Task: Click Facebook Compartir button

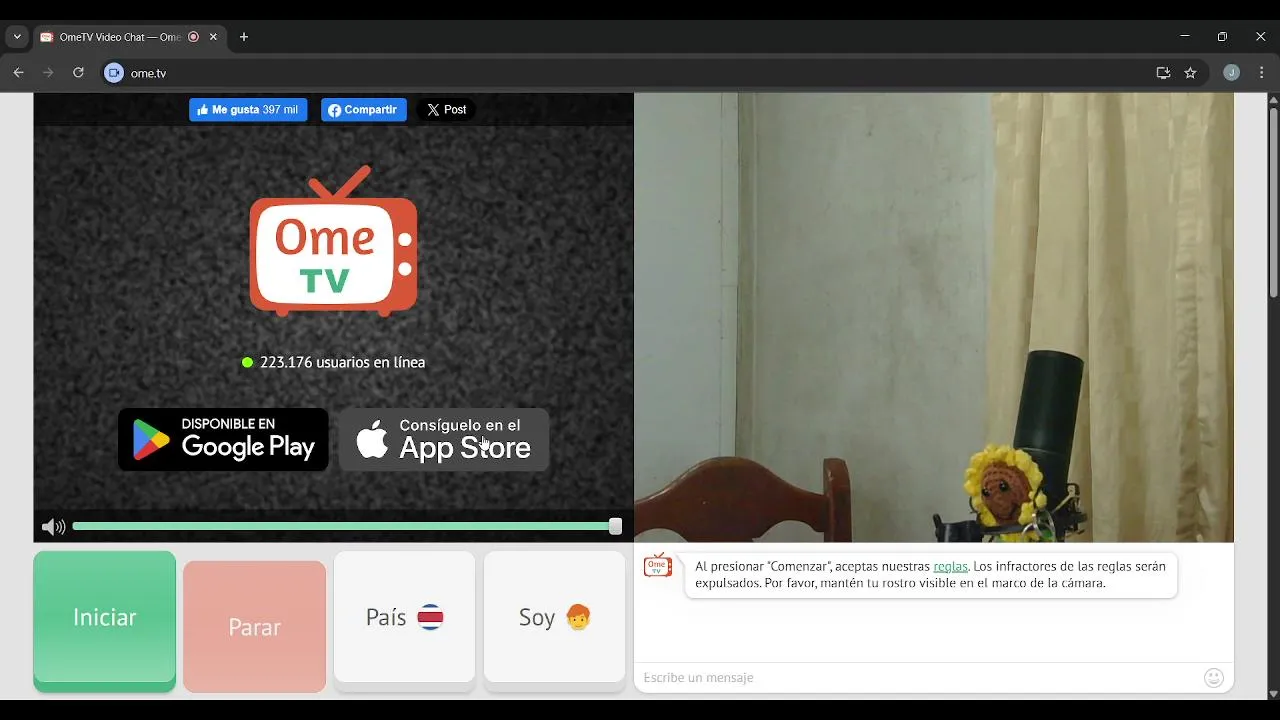Action: pyautogui.click(x=364, y=110)
